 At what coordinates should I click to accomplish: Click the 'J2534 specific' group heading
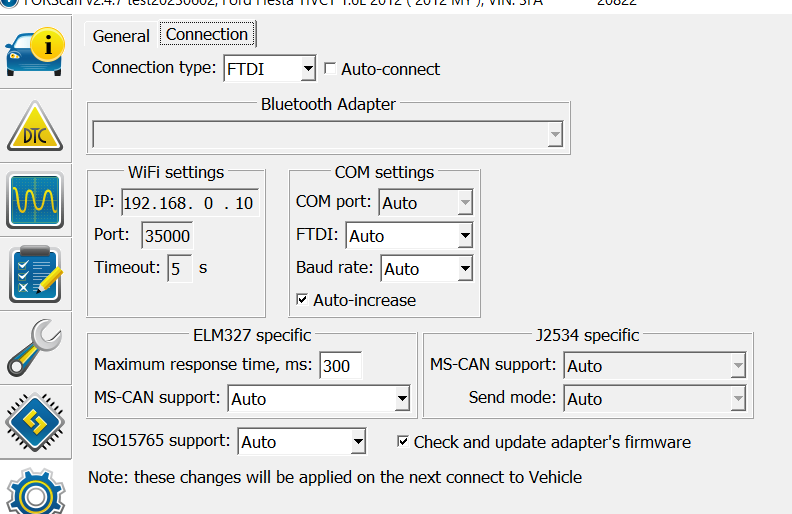coord(587,335)
